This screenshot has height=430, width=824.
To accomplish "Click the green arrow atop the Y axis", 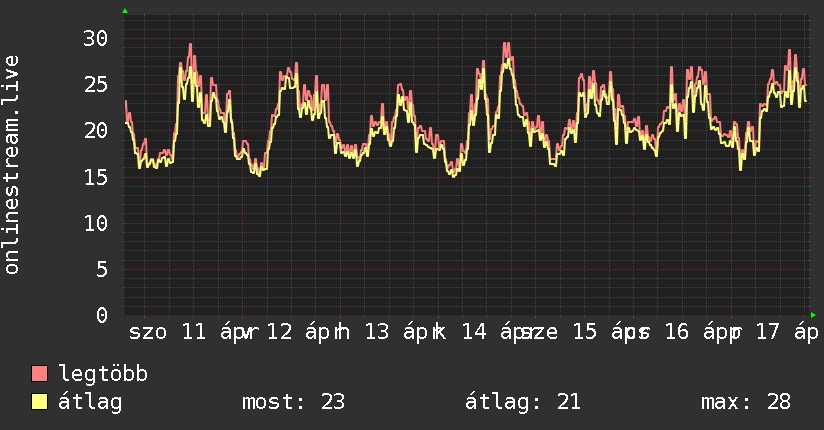I will coord(125,11).
